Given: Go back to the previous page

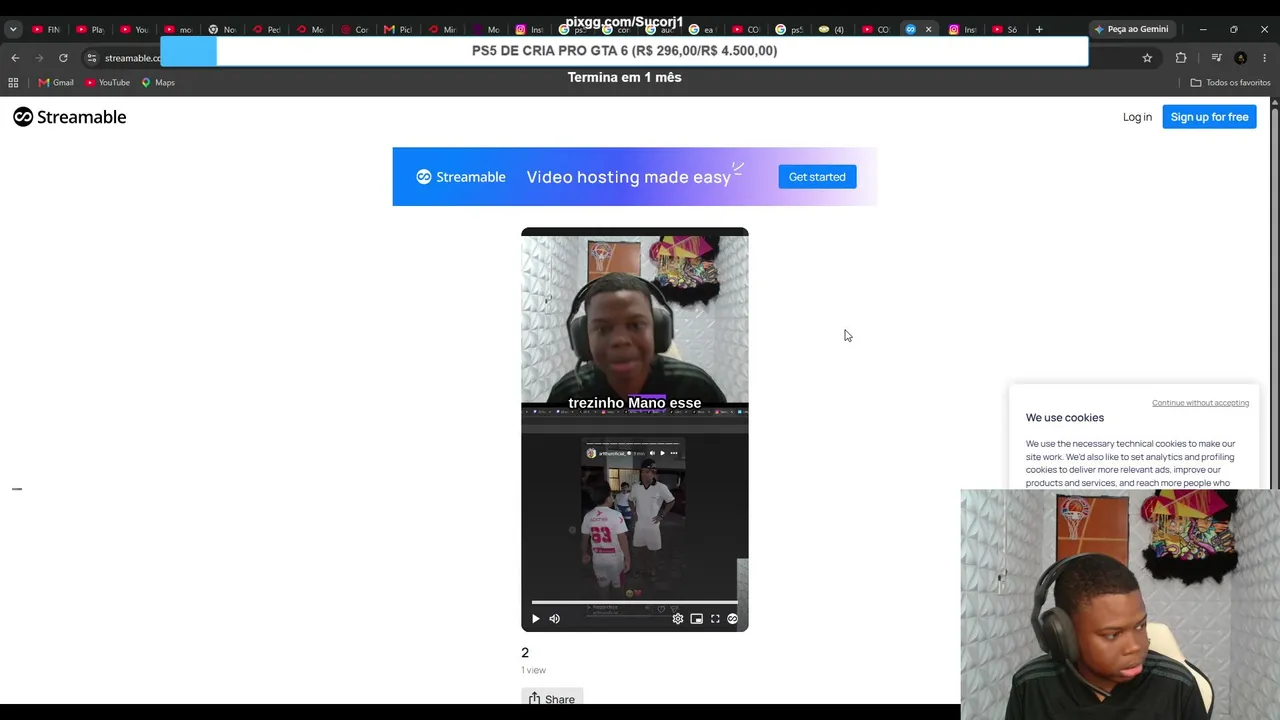Looking at the screenshot, I should tap(15, 58).
